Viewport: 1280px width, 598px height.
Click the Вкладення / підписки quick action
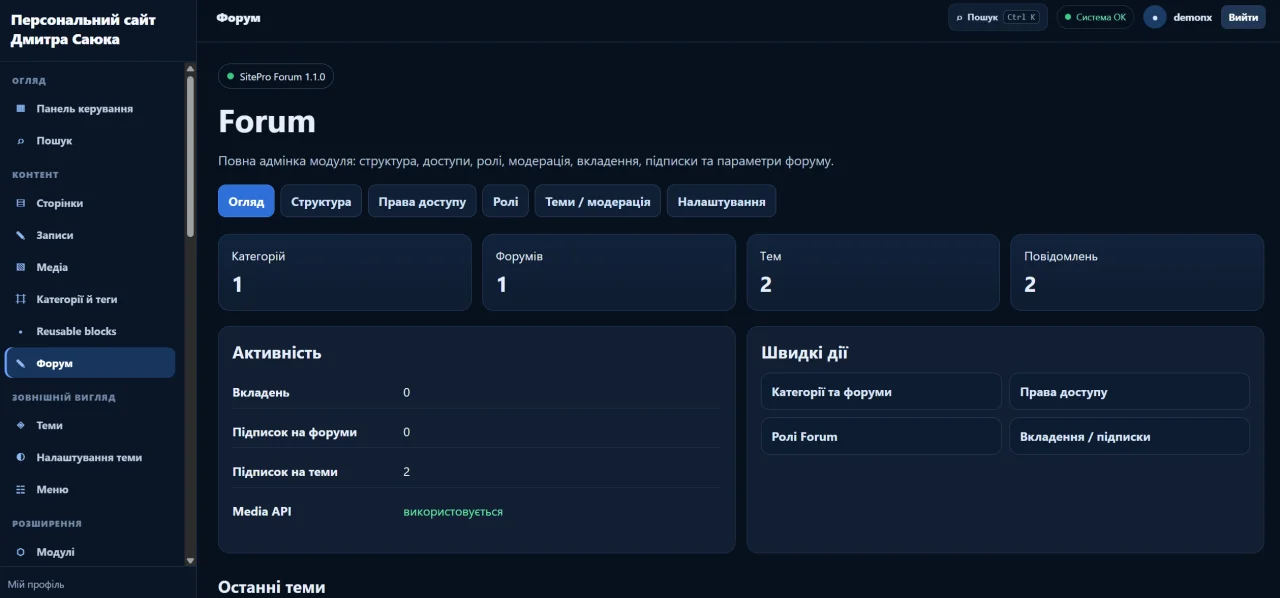tap(1129, 436)
